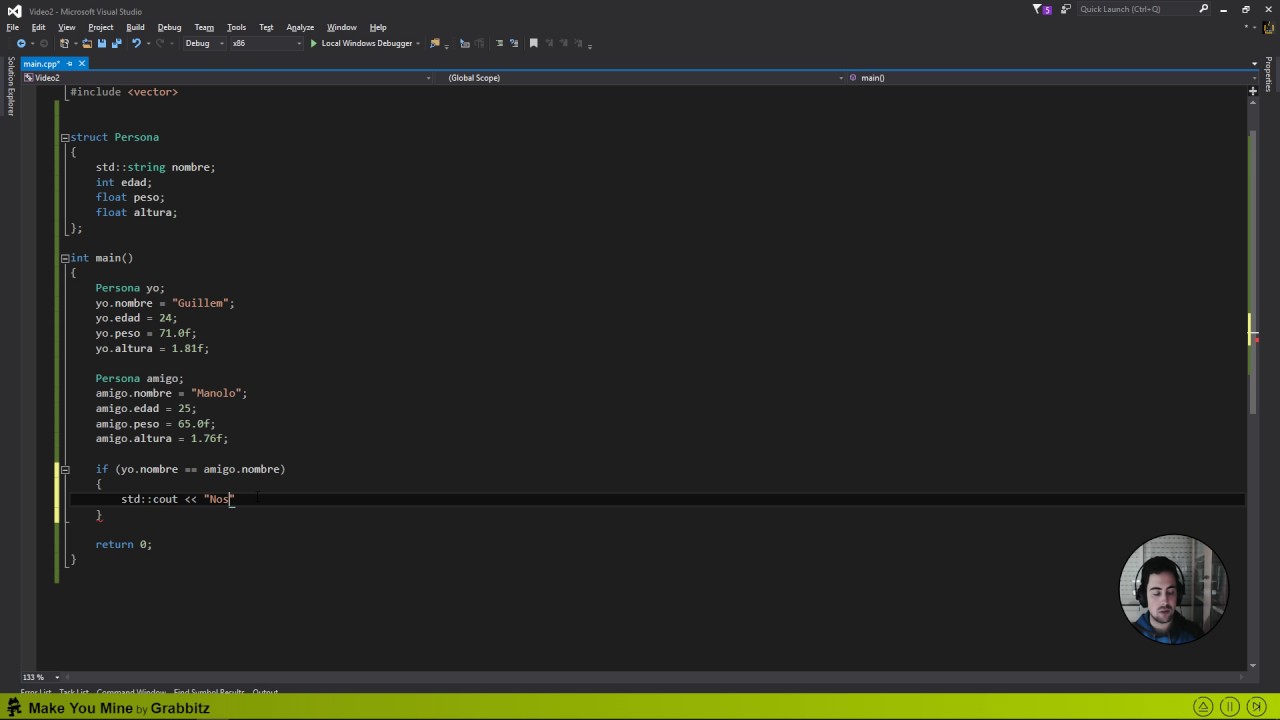Open the Tools menu

tap(236, 27)
